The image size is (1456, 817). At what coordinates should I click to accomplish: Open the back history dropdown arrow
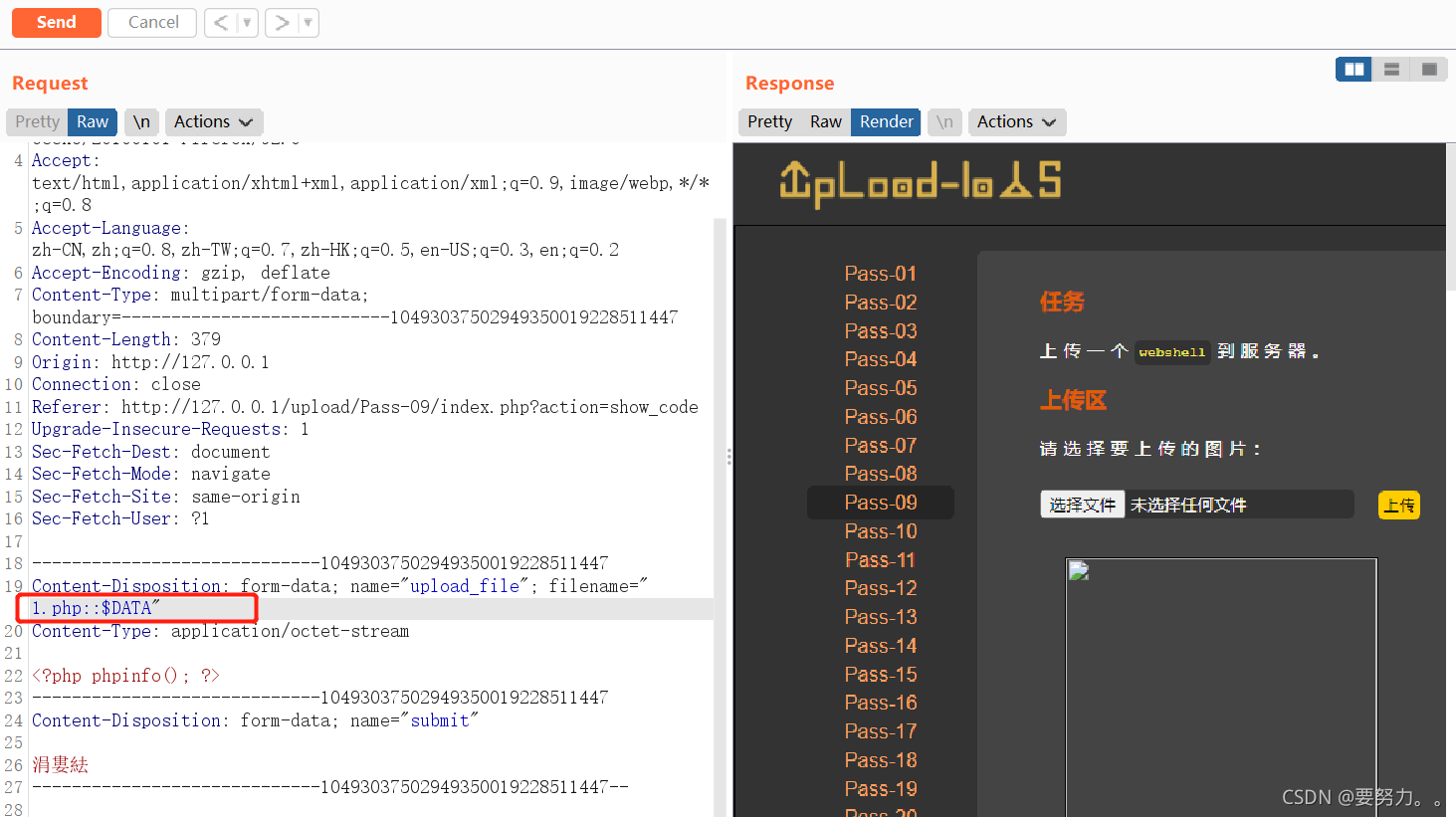click(x=247, y=22)
